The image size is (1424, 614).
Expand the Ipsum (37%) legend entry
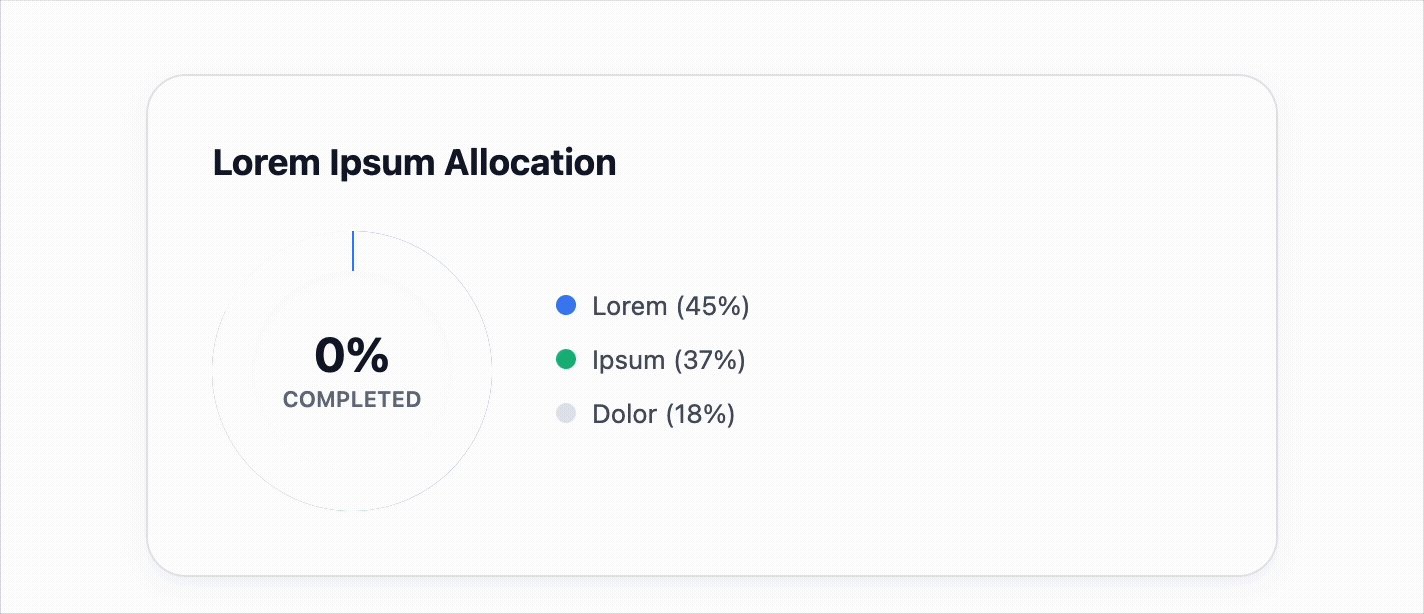point(669,360)
